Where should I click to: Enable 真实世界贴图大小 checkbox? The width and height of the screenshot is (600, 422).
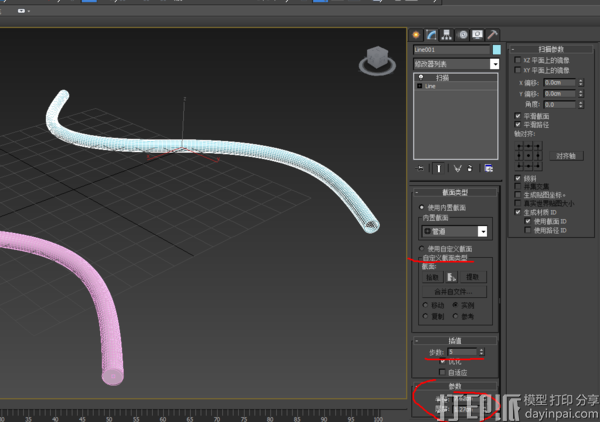518,203
